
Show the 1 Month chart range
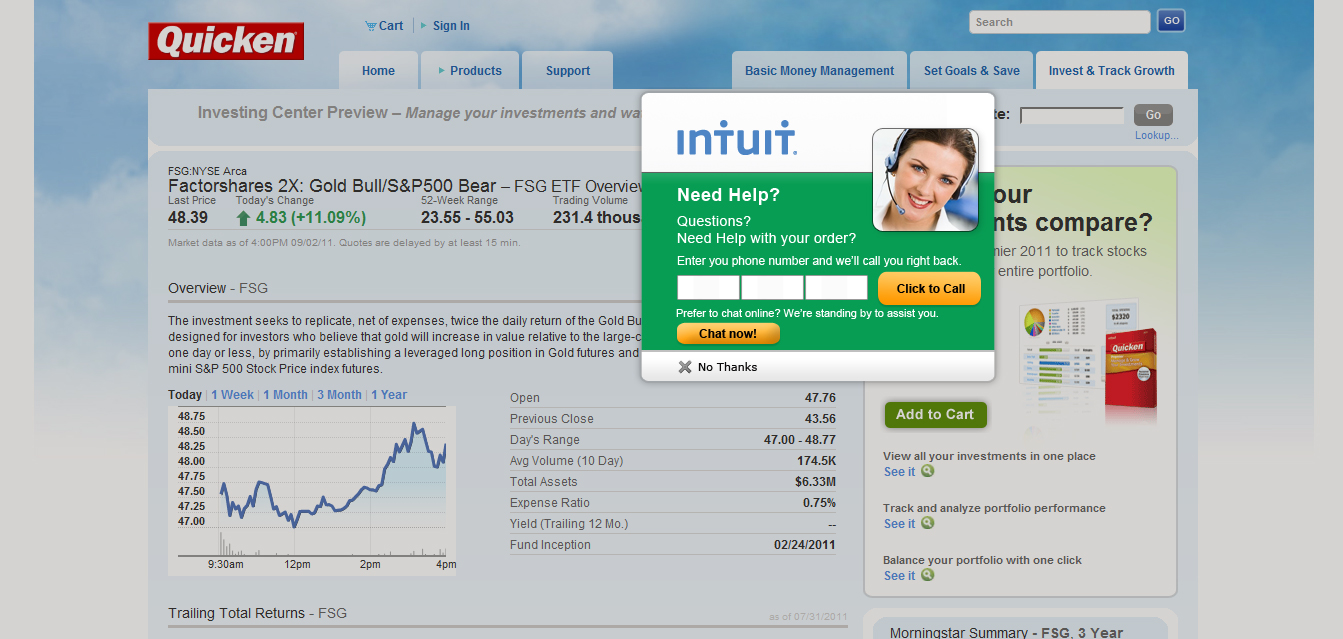pos(285,395)
